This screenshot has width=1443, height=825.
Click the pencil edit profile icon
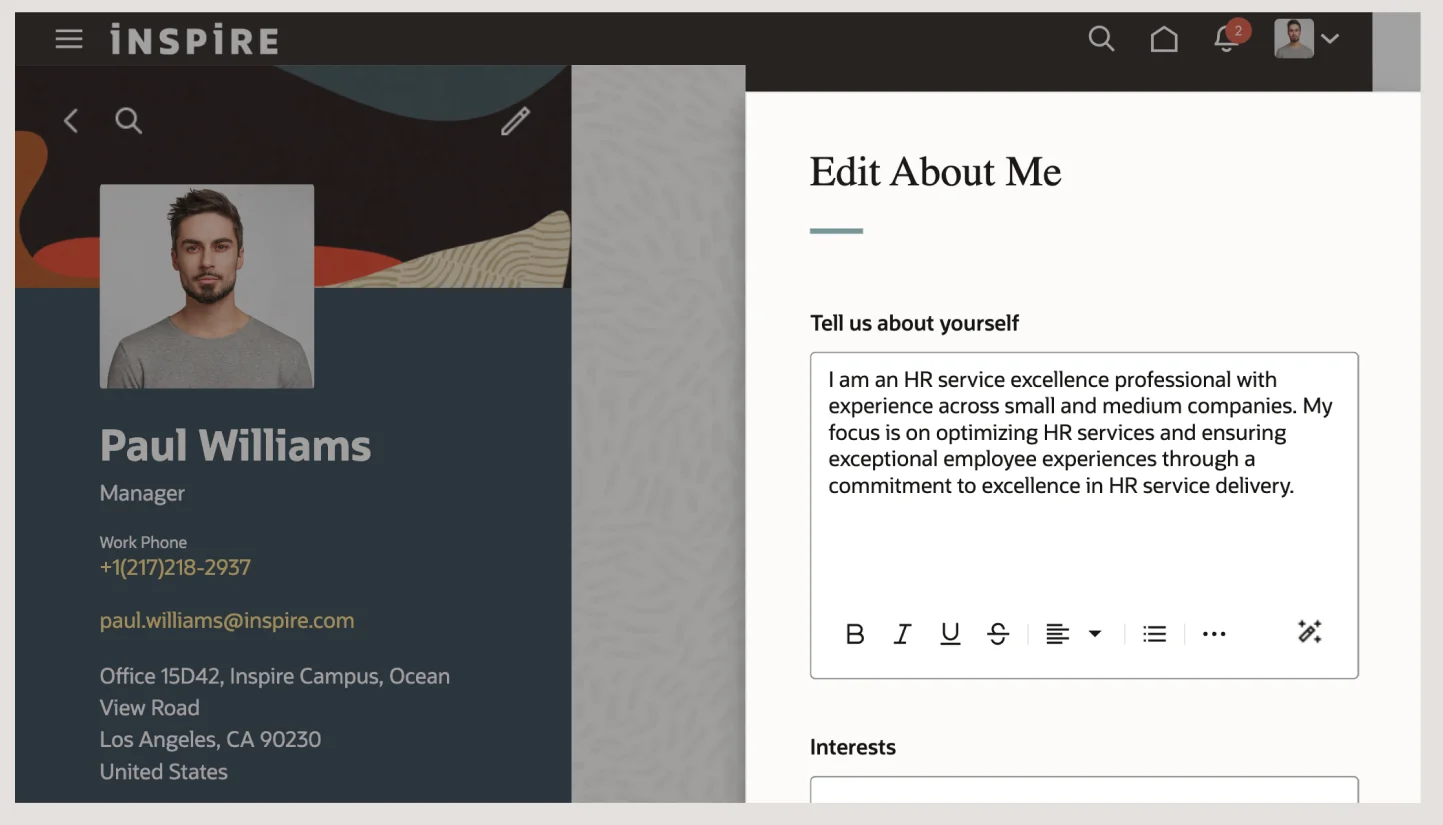click(515, 122)
